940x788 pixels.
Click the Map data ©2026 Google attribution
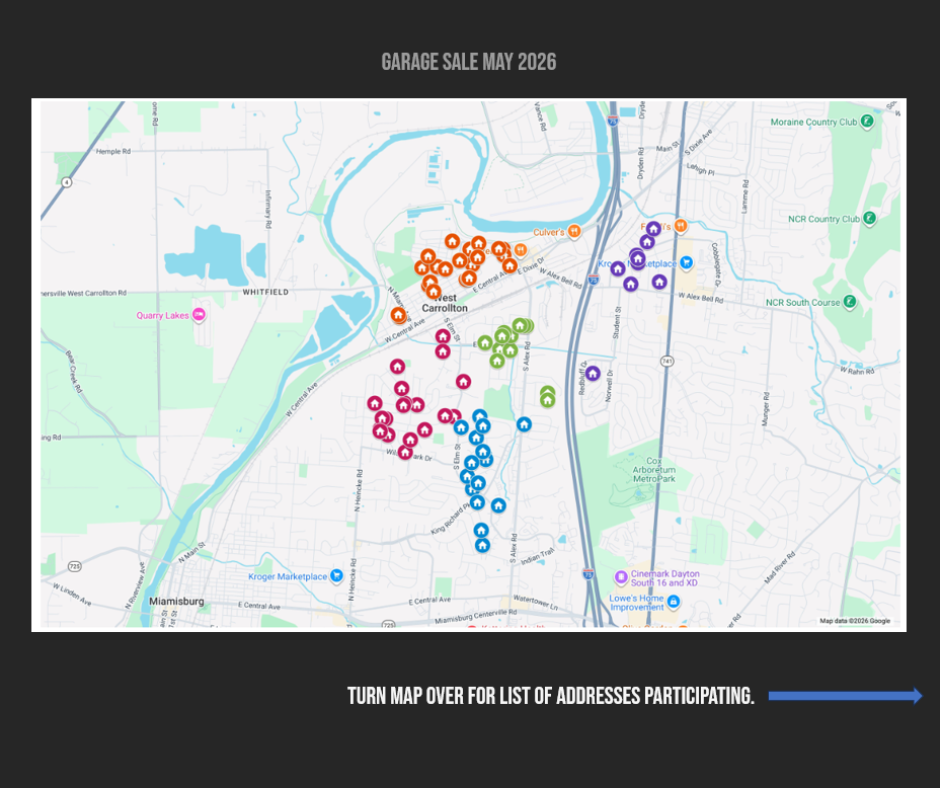coord(855,621)
